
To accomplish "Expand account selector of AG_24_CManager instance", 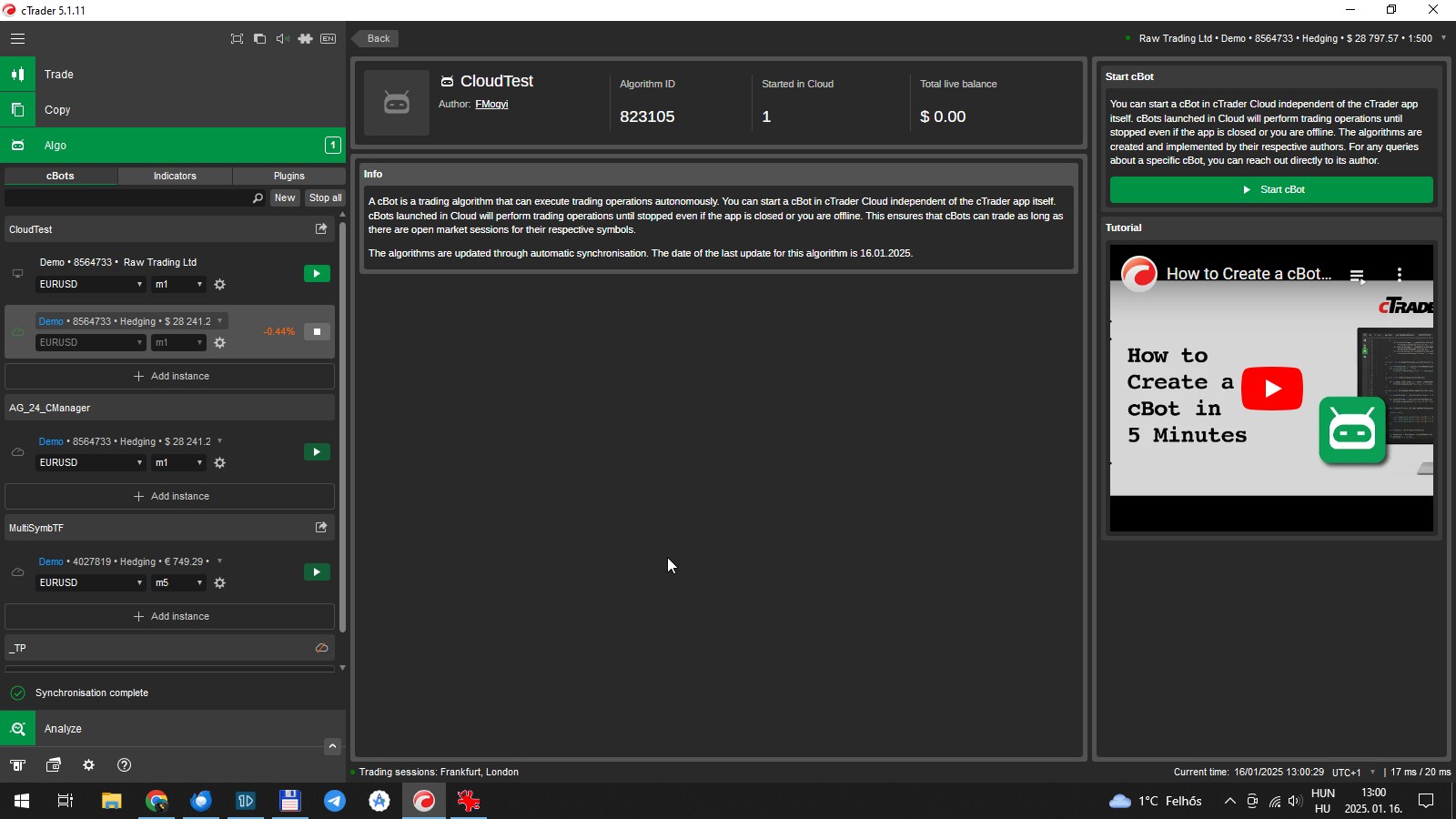I will click(131, 441).
